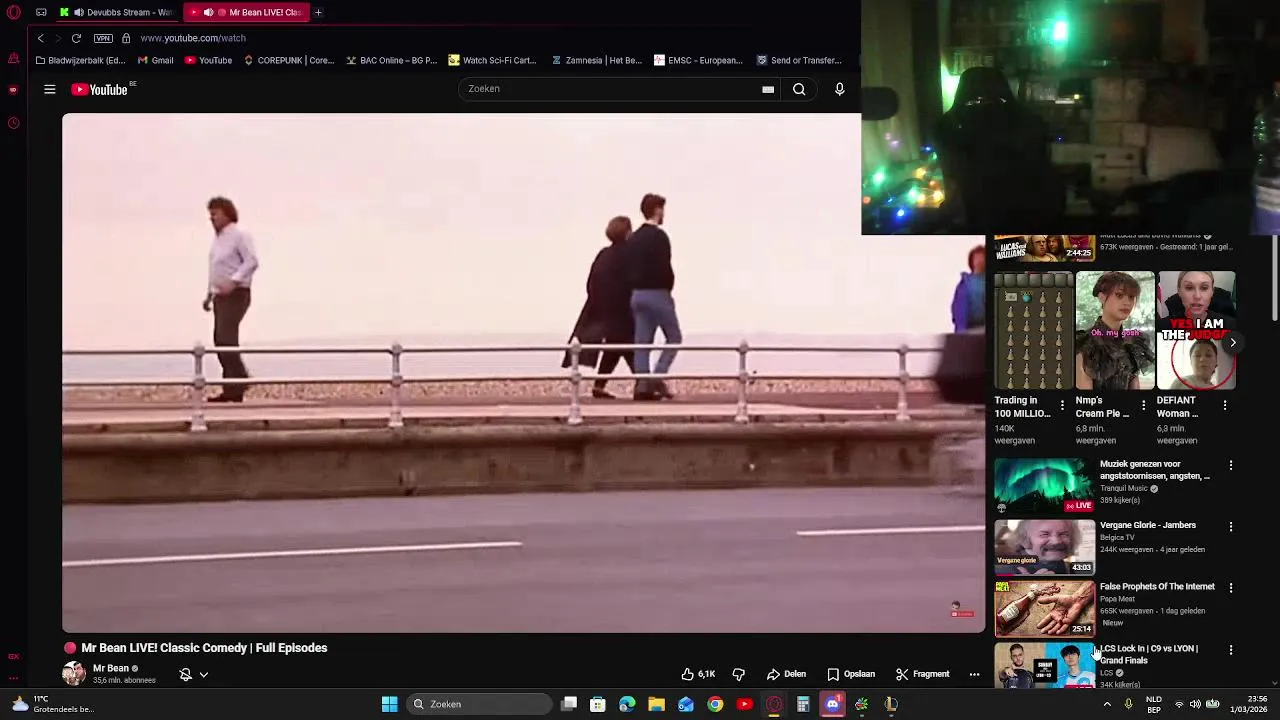Open DEFIANT Woman short thumbnail

(x=1196, y=330)
